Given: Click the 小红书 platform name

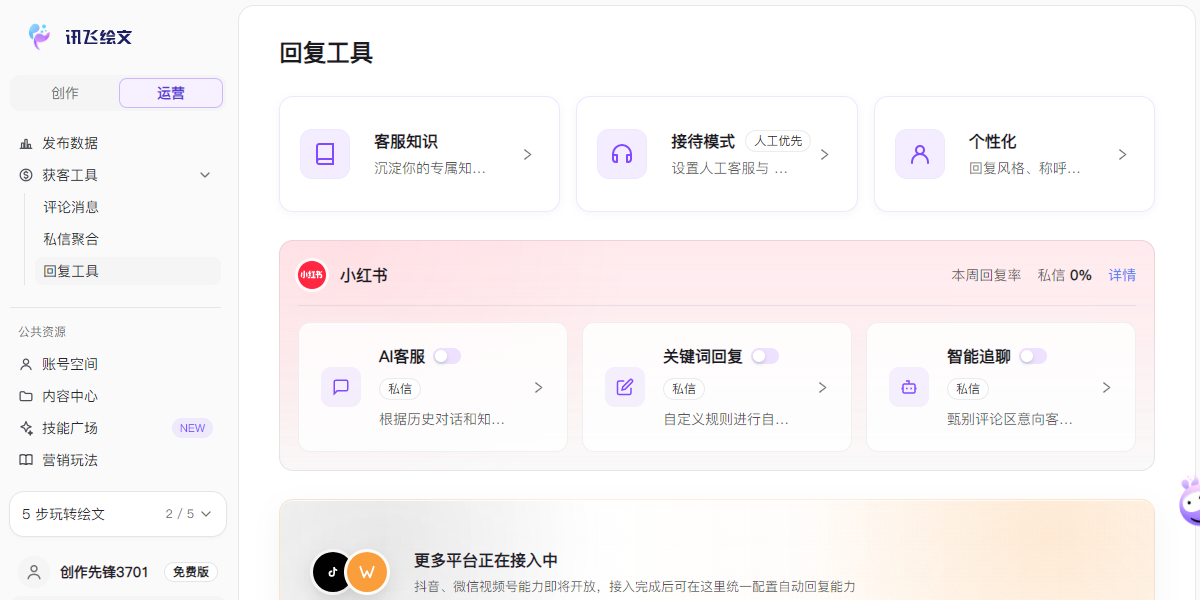Looking at the screenshot, I should click(363, 275).
